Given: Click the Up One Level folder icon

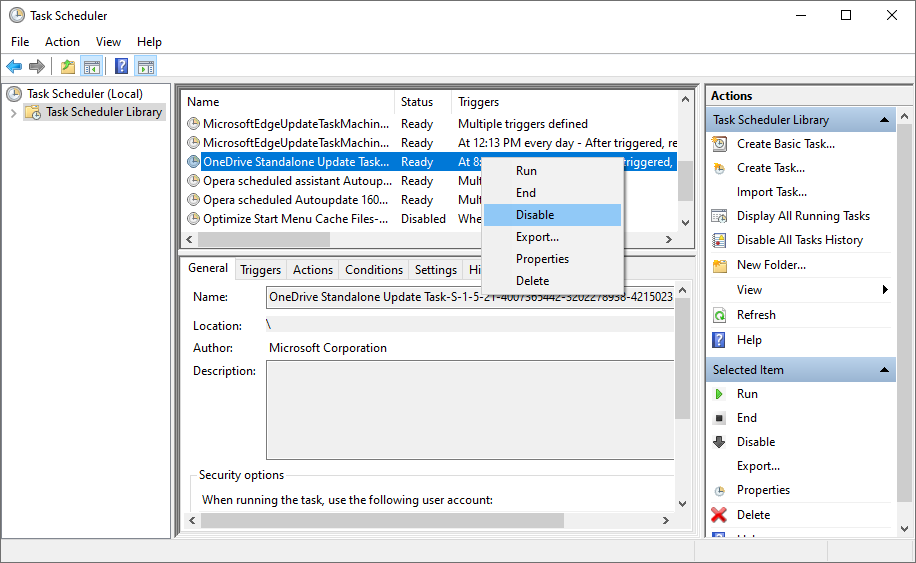Looking at the screenshot, I should pos(68,67).
